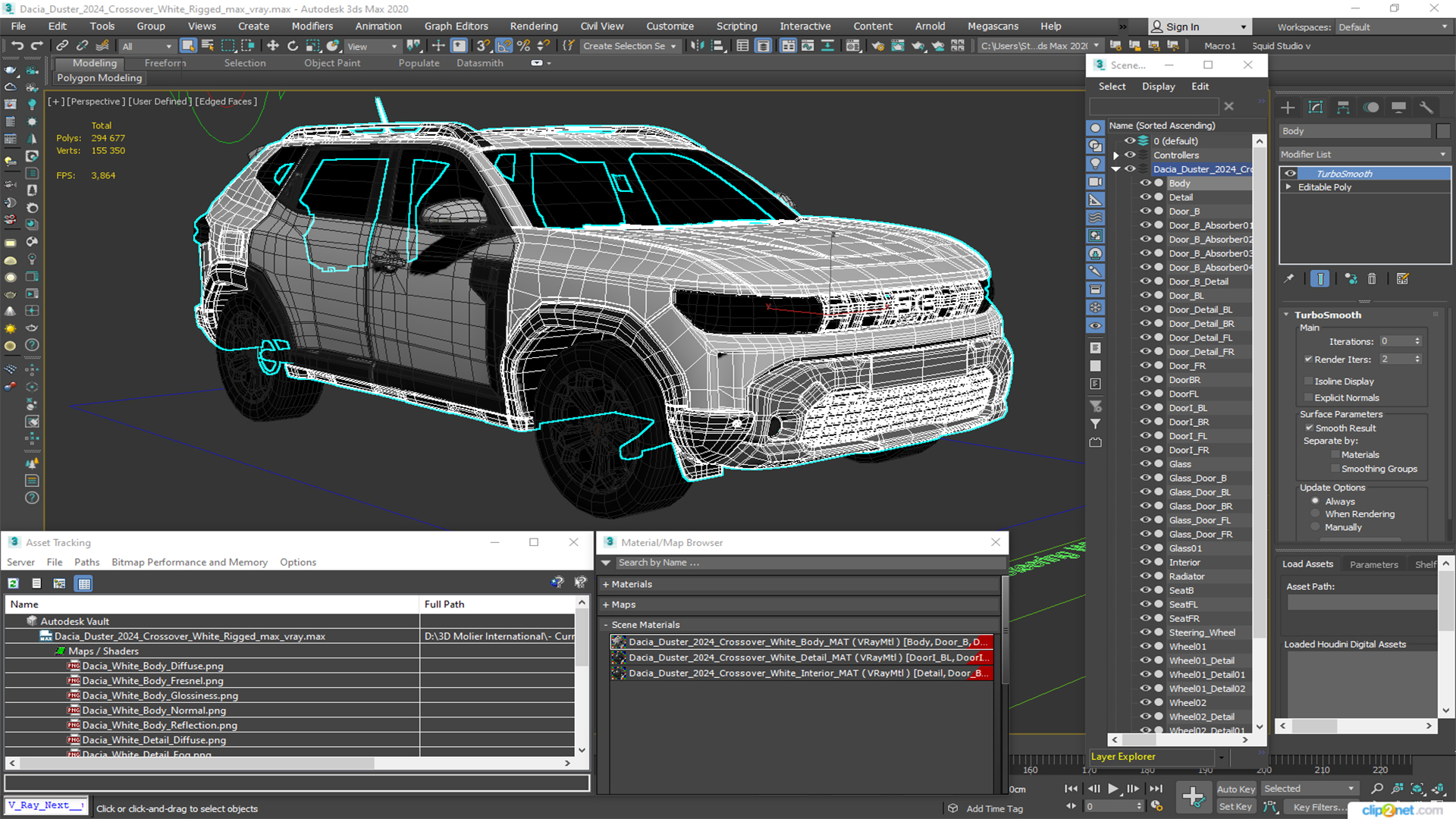
Task: Click the Undo arrow icon
Action: 17,45
